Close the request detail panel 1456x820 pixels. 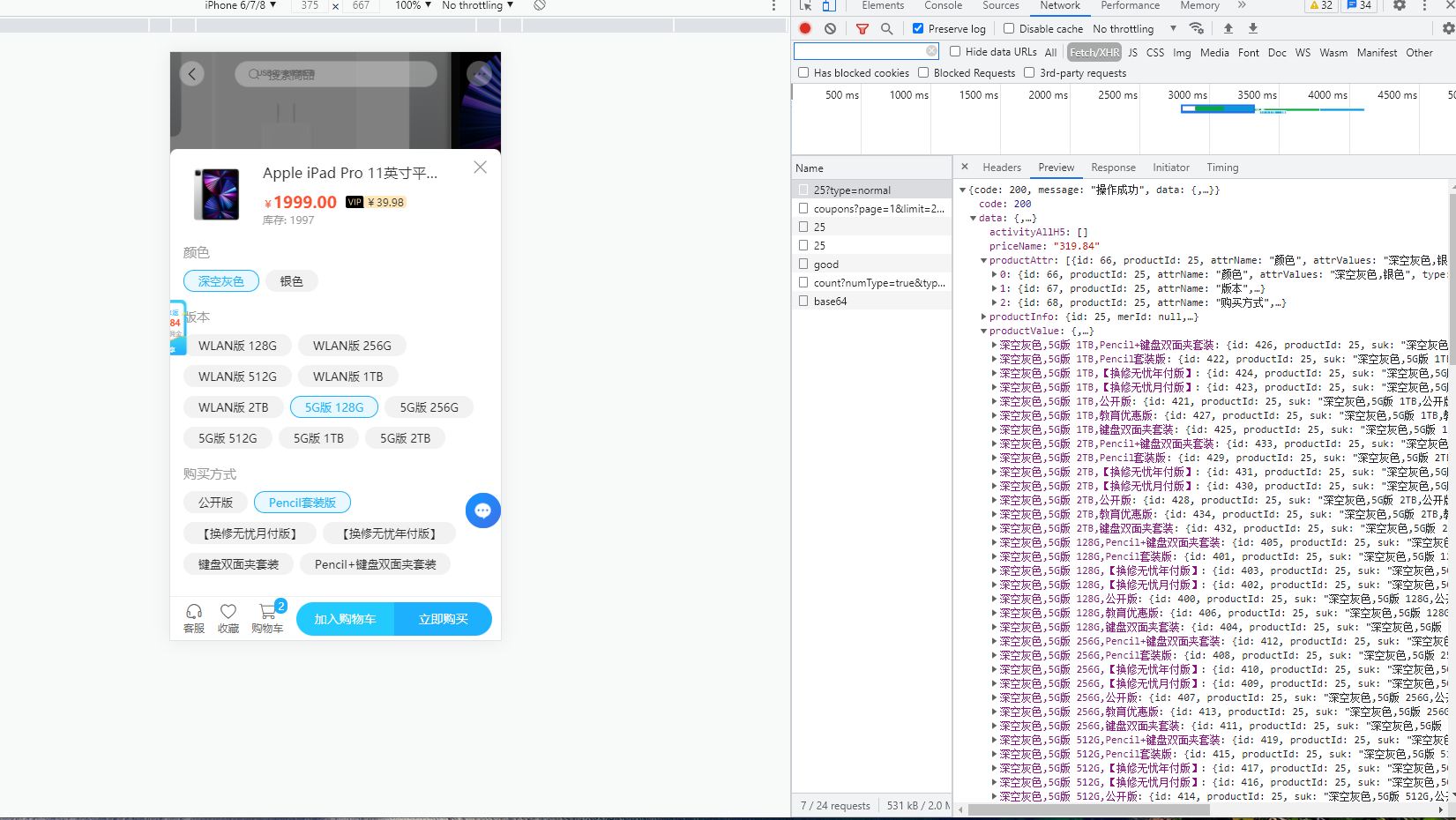pyautogui.click(x=965, y=167)
